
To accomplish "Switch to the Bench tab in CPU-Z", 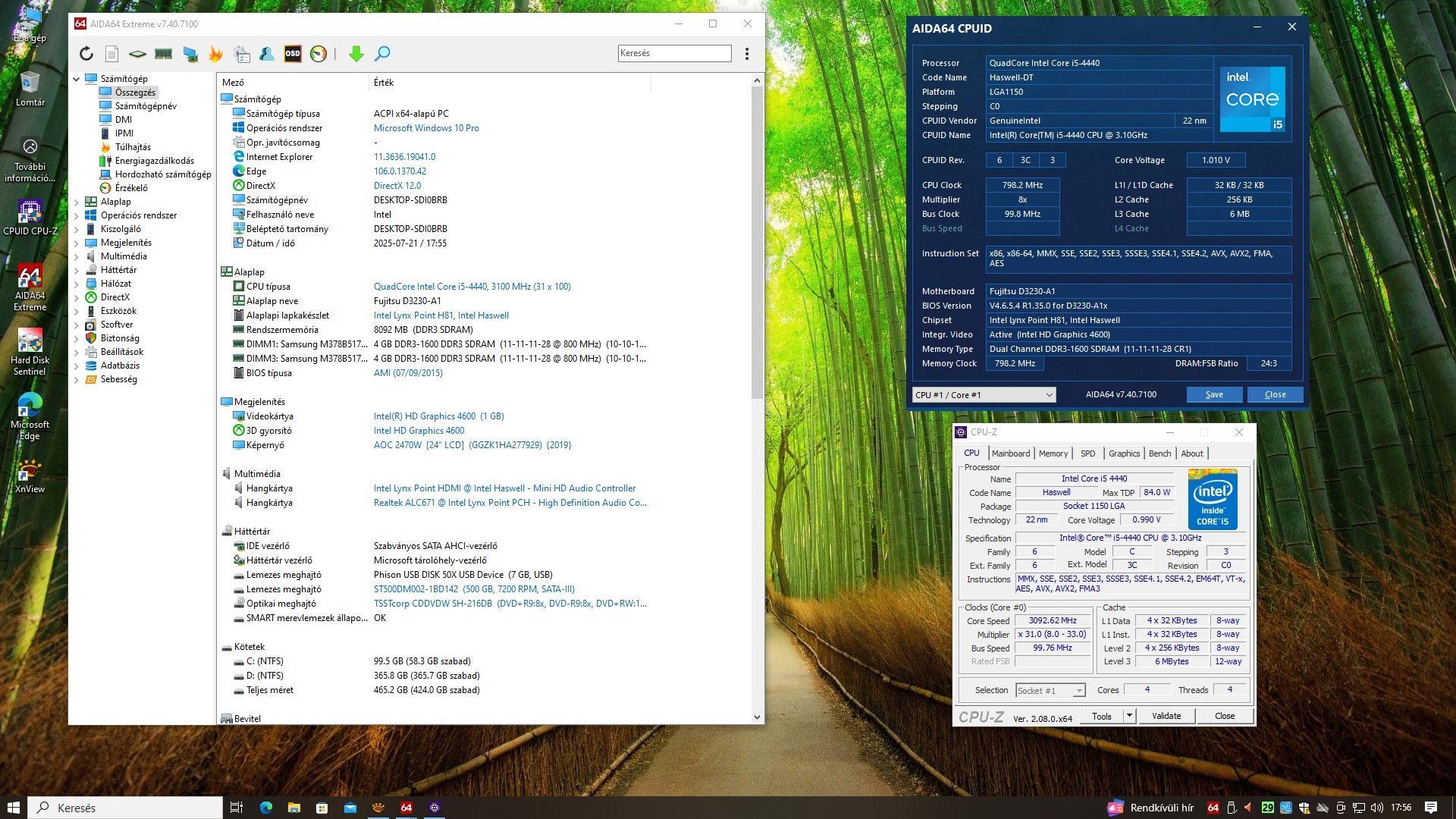I will tap(1159, 453).
